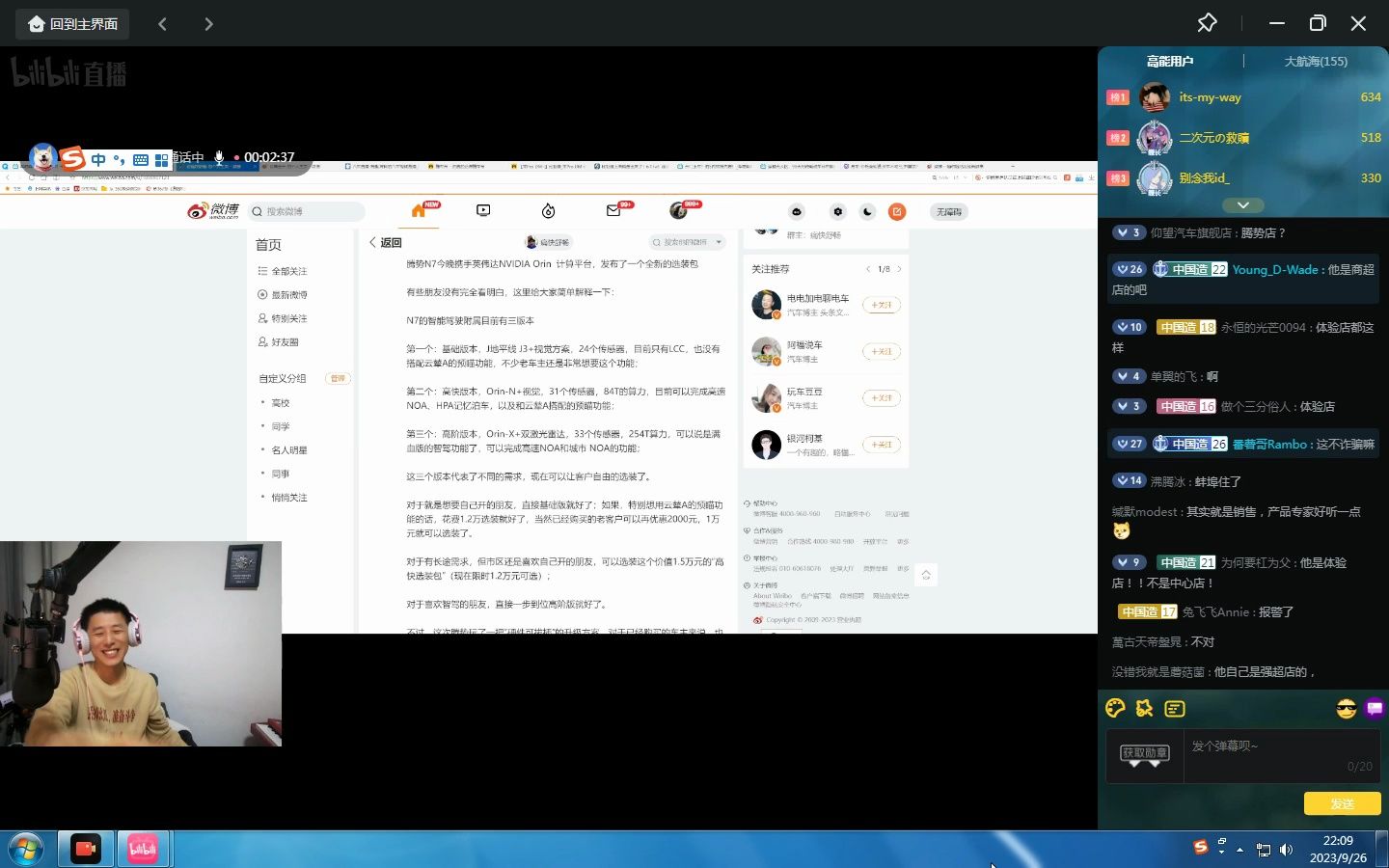Follow 阿强说车
The width and height of the screenshot is (1389, 868).
(881, 351)
